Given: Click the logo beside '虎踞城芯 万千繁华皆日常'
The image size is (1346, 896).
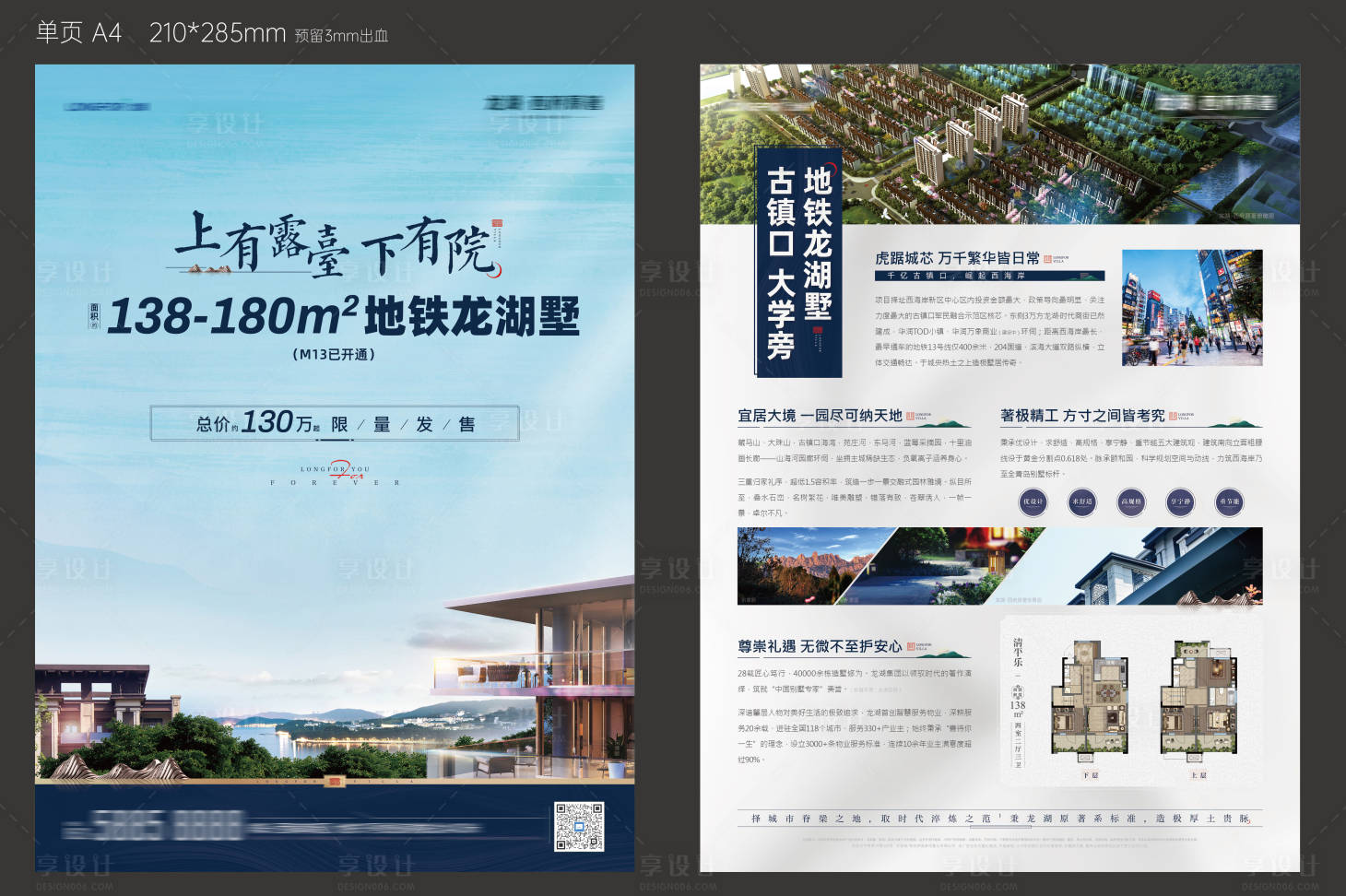Looking at the screenshot, I should coord(1057,259).
